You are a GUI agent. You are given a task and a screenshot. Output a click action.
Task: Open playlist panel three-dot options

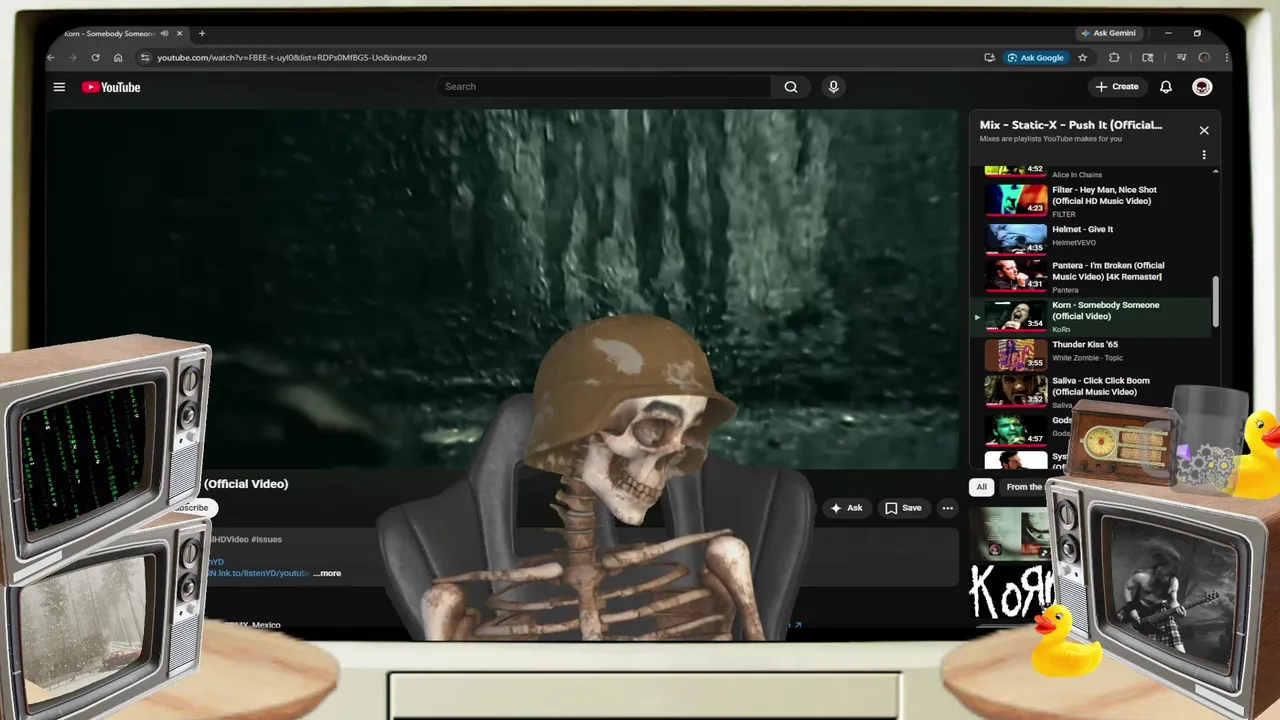point(1204,155)
